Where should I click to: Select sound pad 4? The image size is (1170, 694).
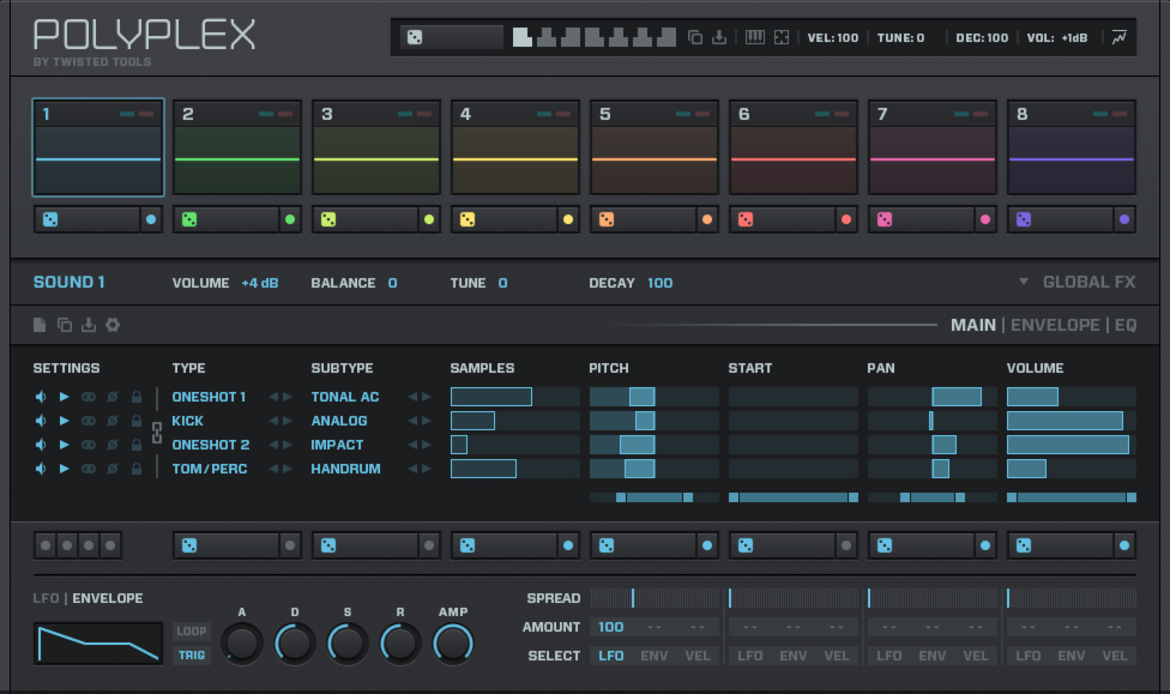pos(516,148)
